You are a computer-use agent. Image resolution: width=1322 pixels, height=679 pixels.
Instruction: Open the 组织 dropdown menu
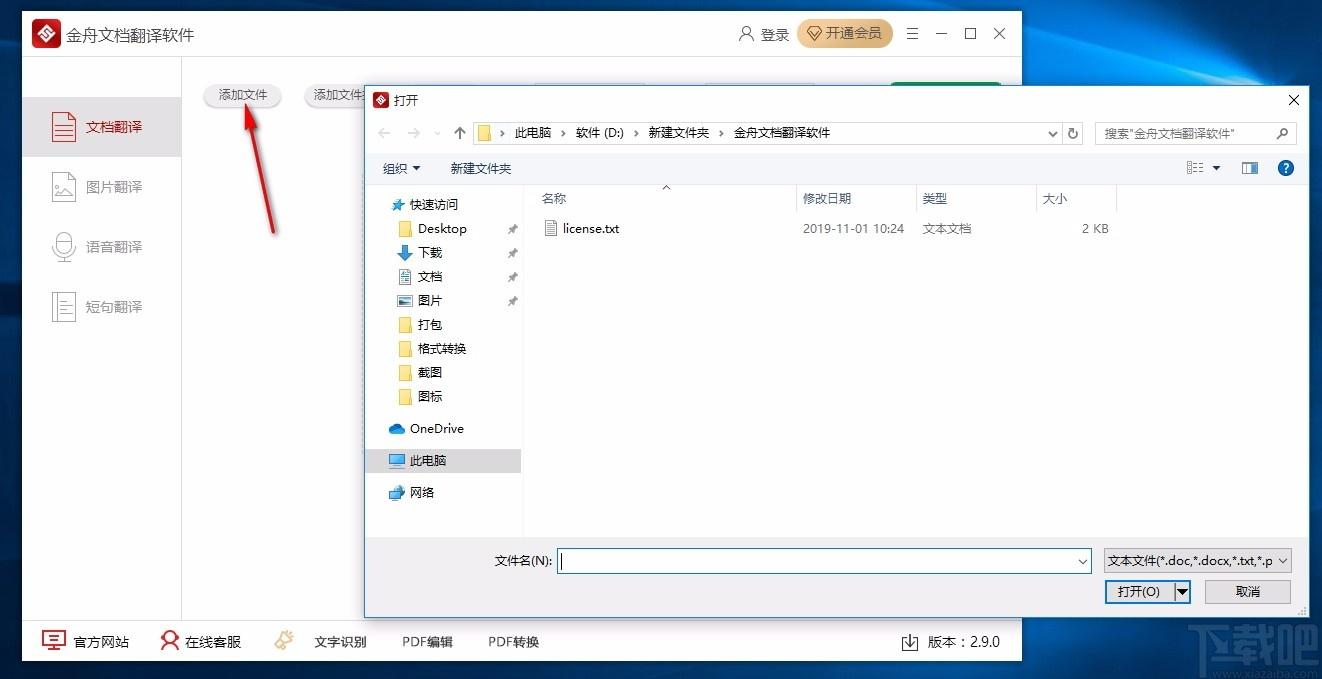point(402,168)
